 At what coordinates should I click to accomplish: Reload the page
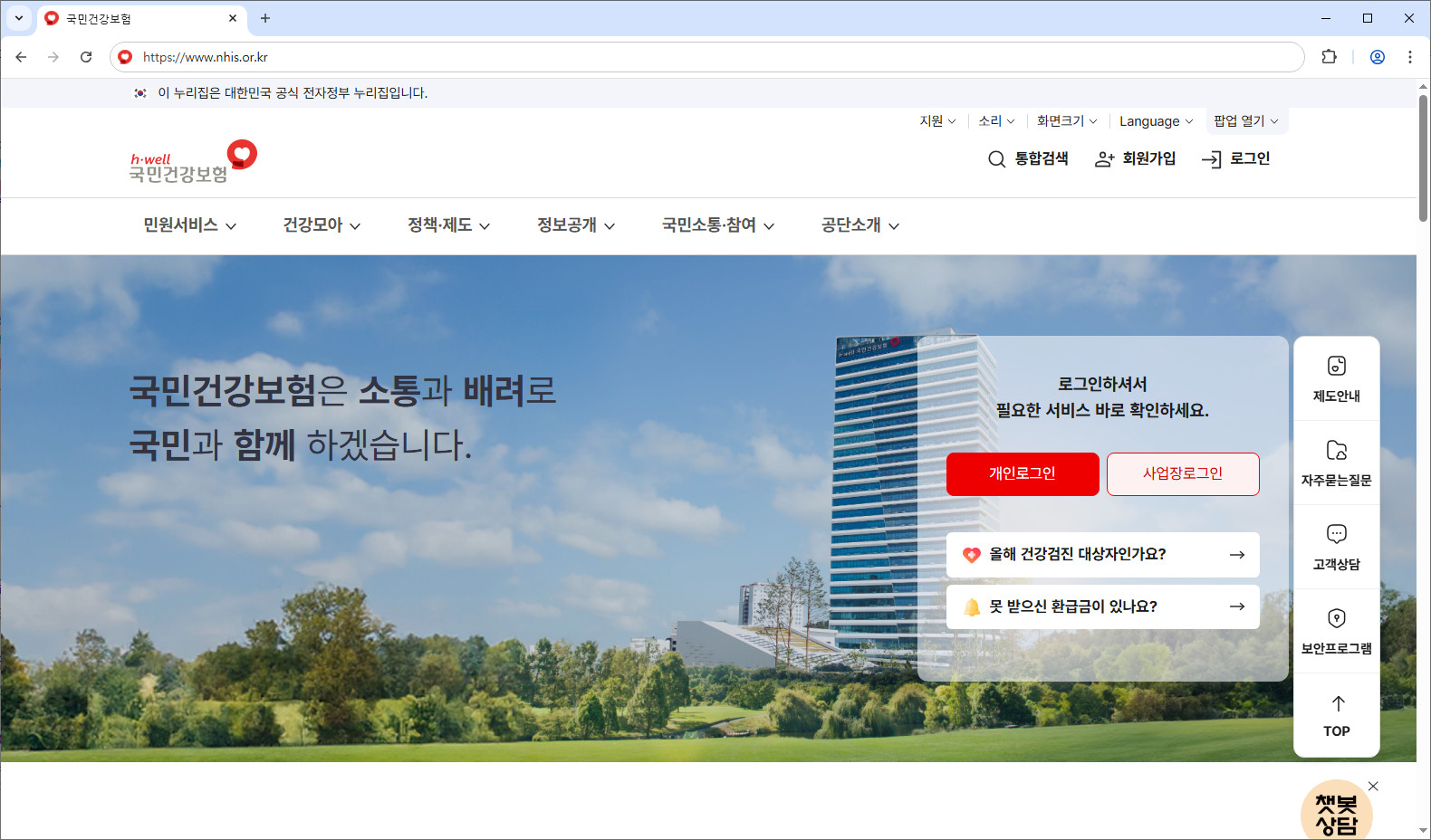point(86,57)
